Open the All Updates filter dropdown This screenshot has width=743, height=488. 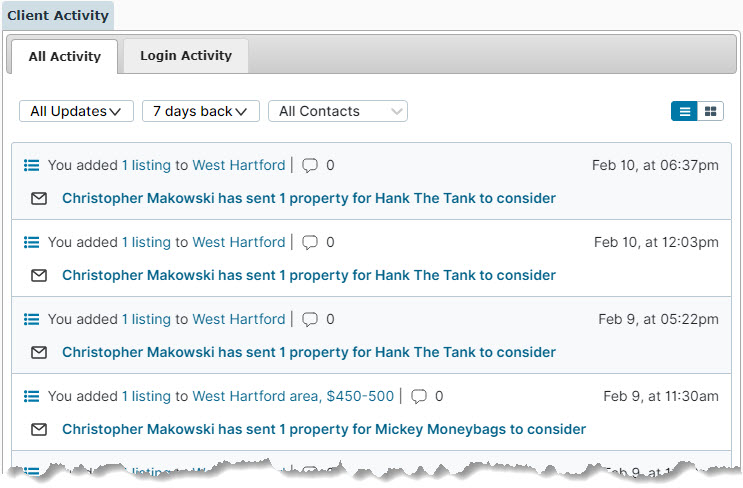click(76, 111)
